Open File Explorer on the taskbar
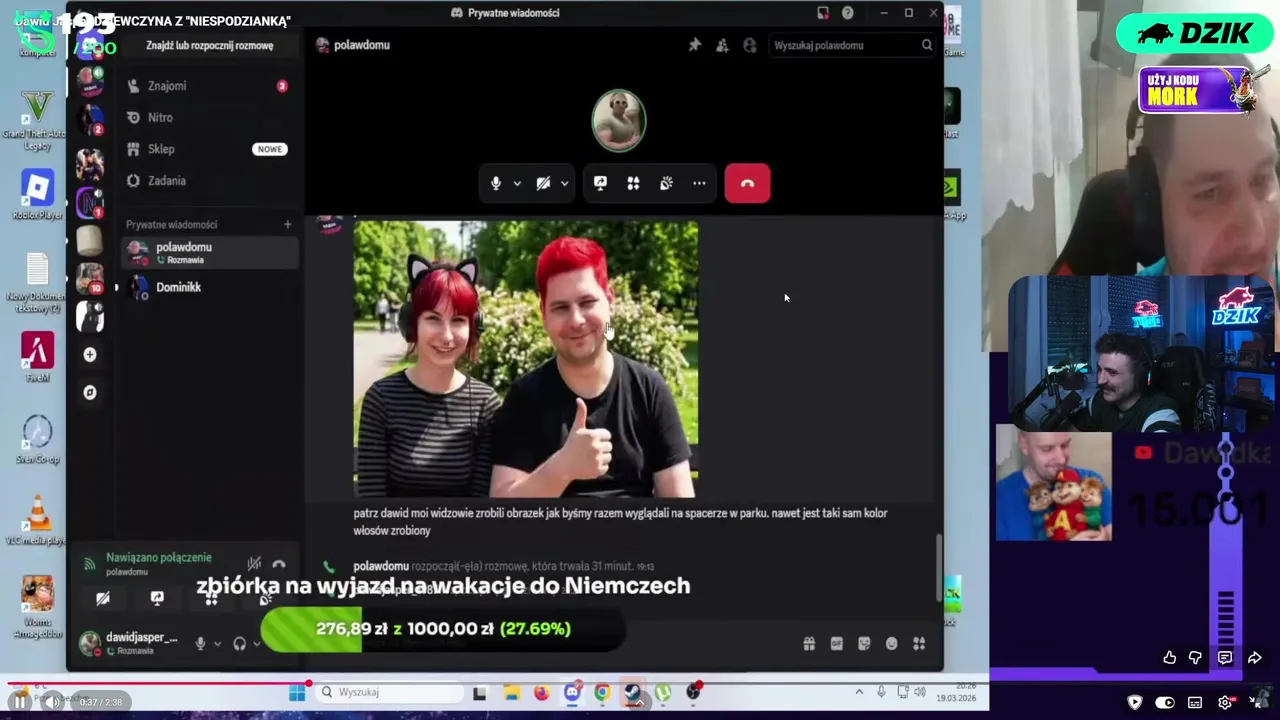Viewport: 1280px width, 720px height. [x=511, y=692]
